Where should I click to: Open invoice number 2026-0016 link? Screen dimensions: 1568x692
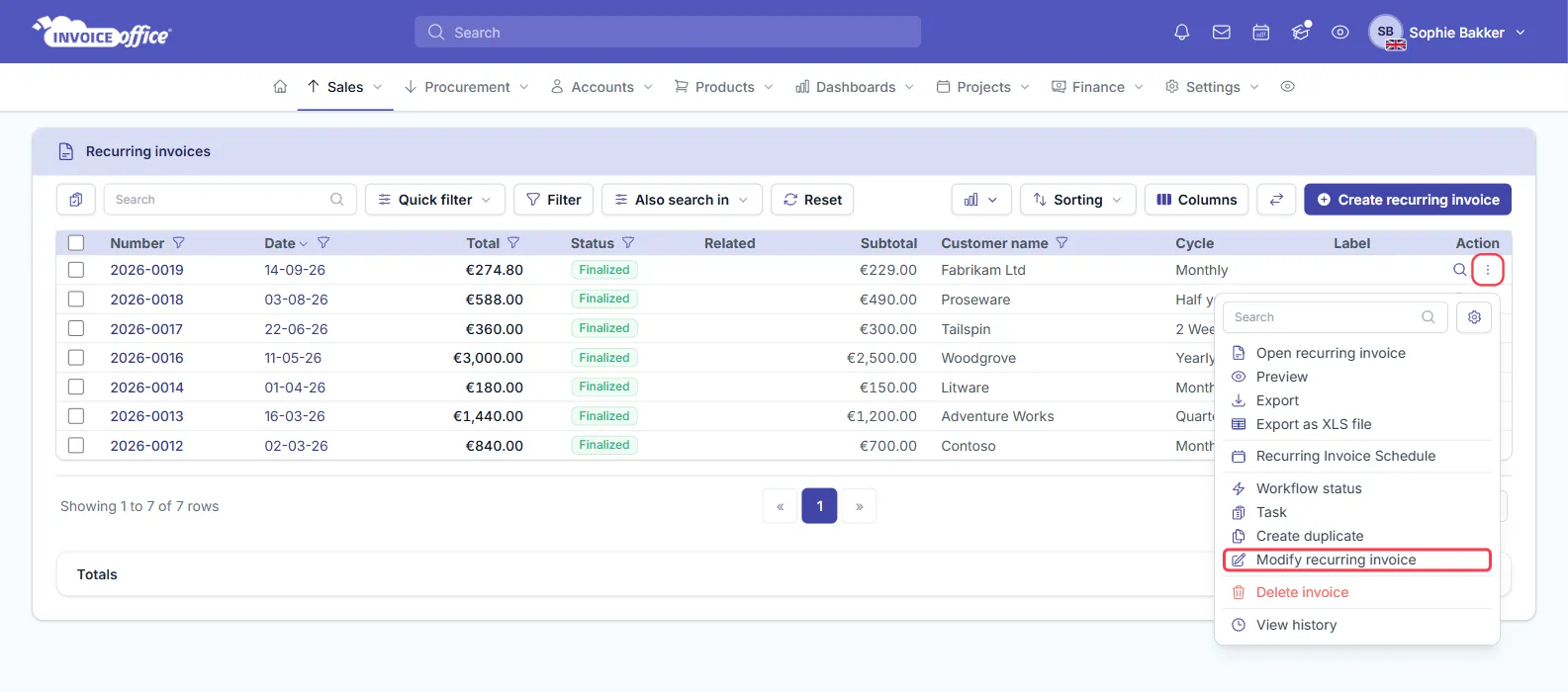(x=146, y=358)
